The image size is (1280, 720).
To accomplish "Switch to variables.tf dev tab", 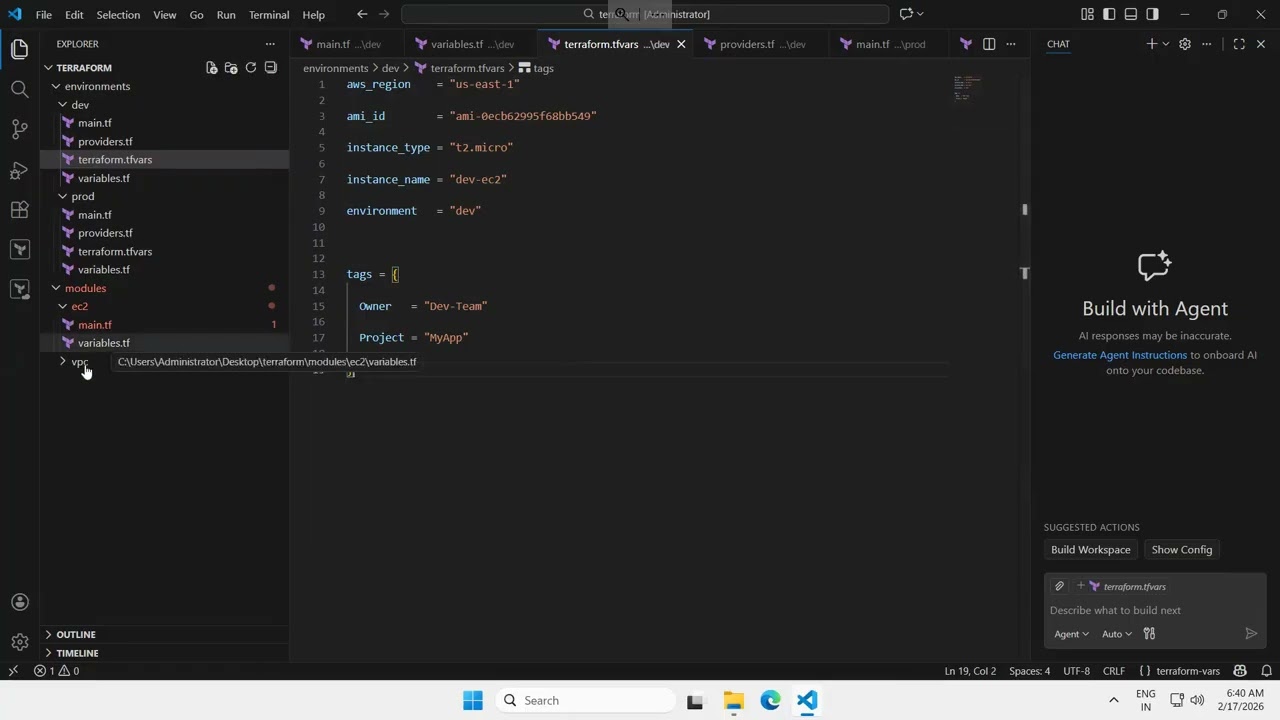I will [473, 44].
